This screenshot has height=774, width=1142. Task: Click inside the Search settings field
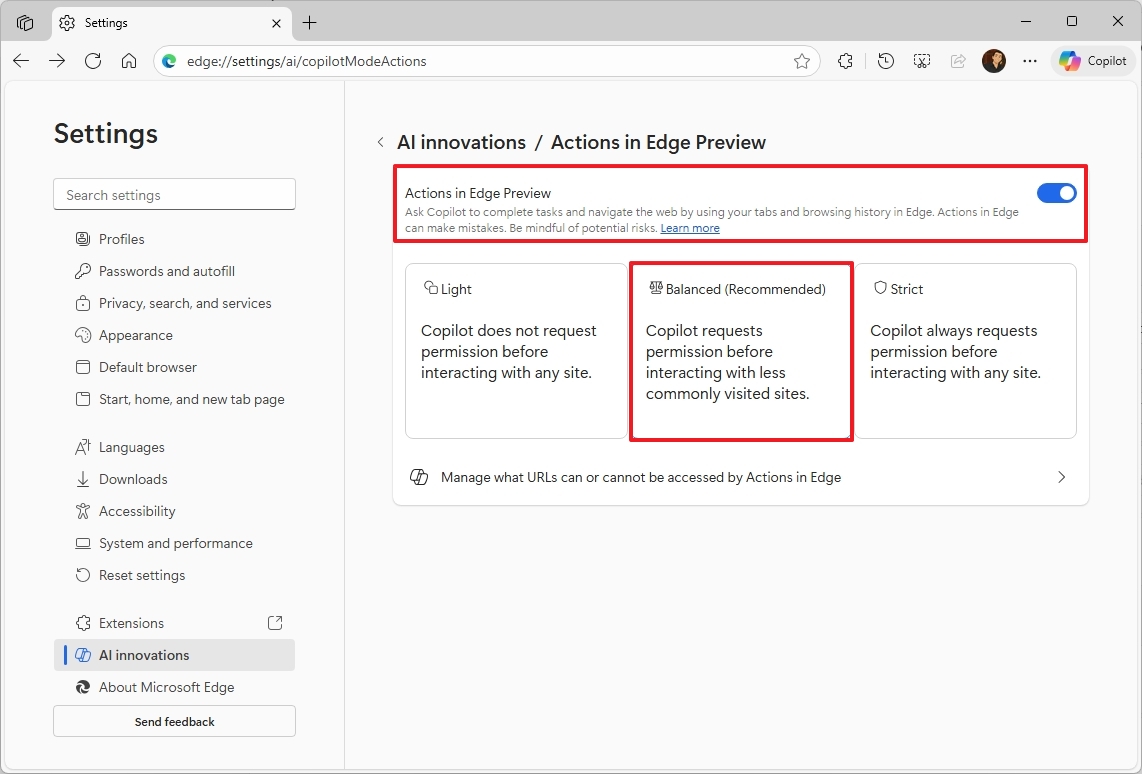click(x=174, y=194)
